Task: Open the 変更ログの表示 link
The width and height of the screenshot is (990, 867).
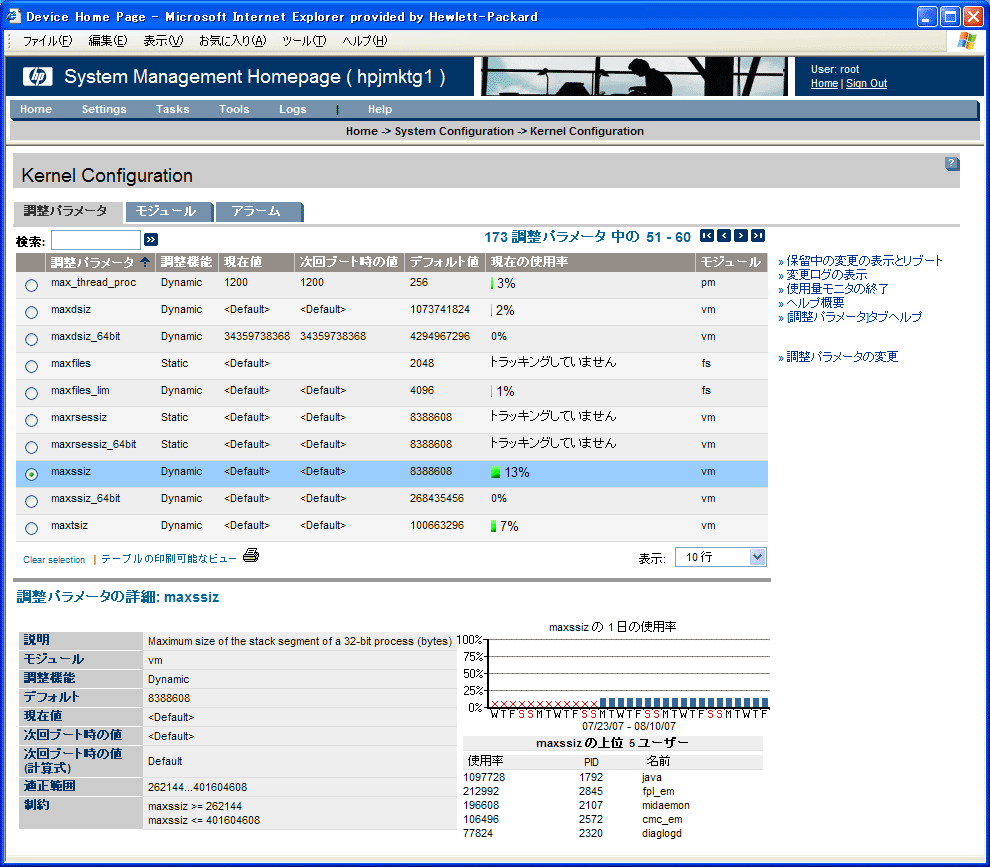Action: pos(826,275)
